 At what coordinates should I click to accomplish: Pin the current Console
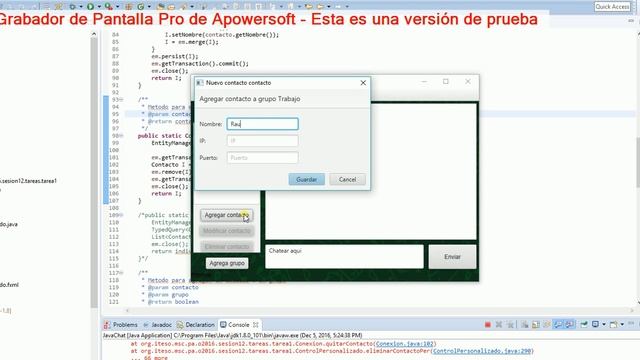584,324
